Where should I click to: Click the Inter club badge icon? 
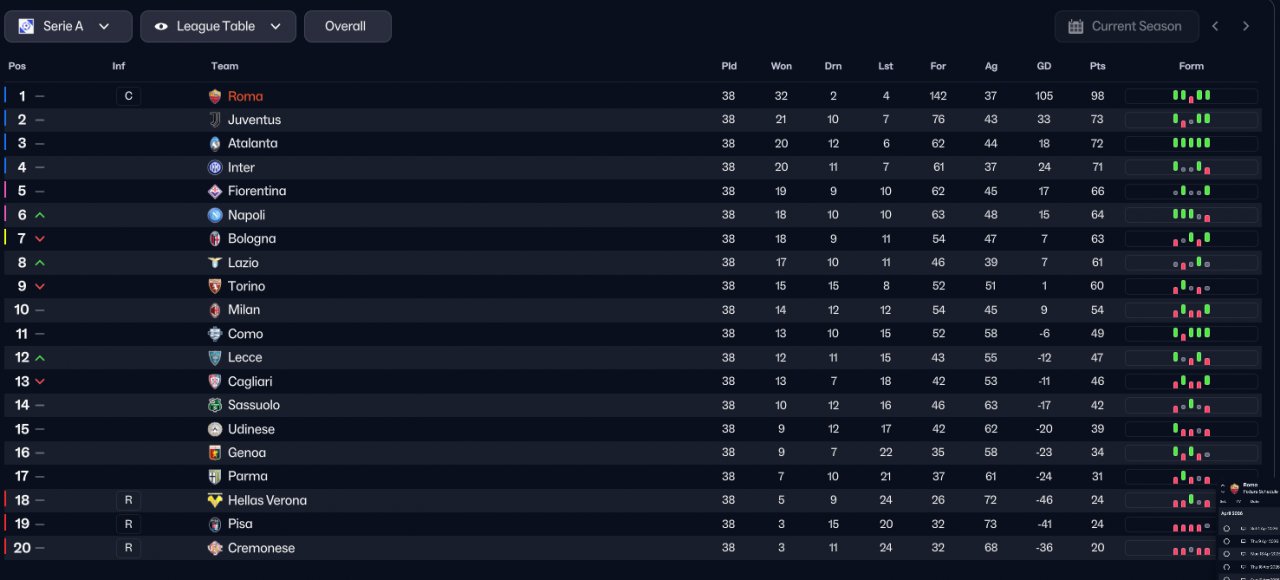(214, 167)
